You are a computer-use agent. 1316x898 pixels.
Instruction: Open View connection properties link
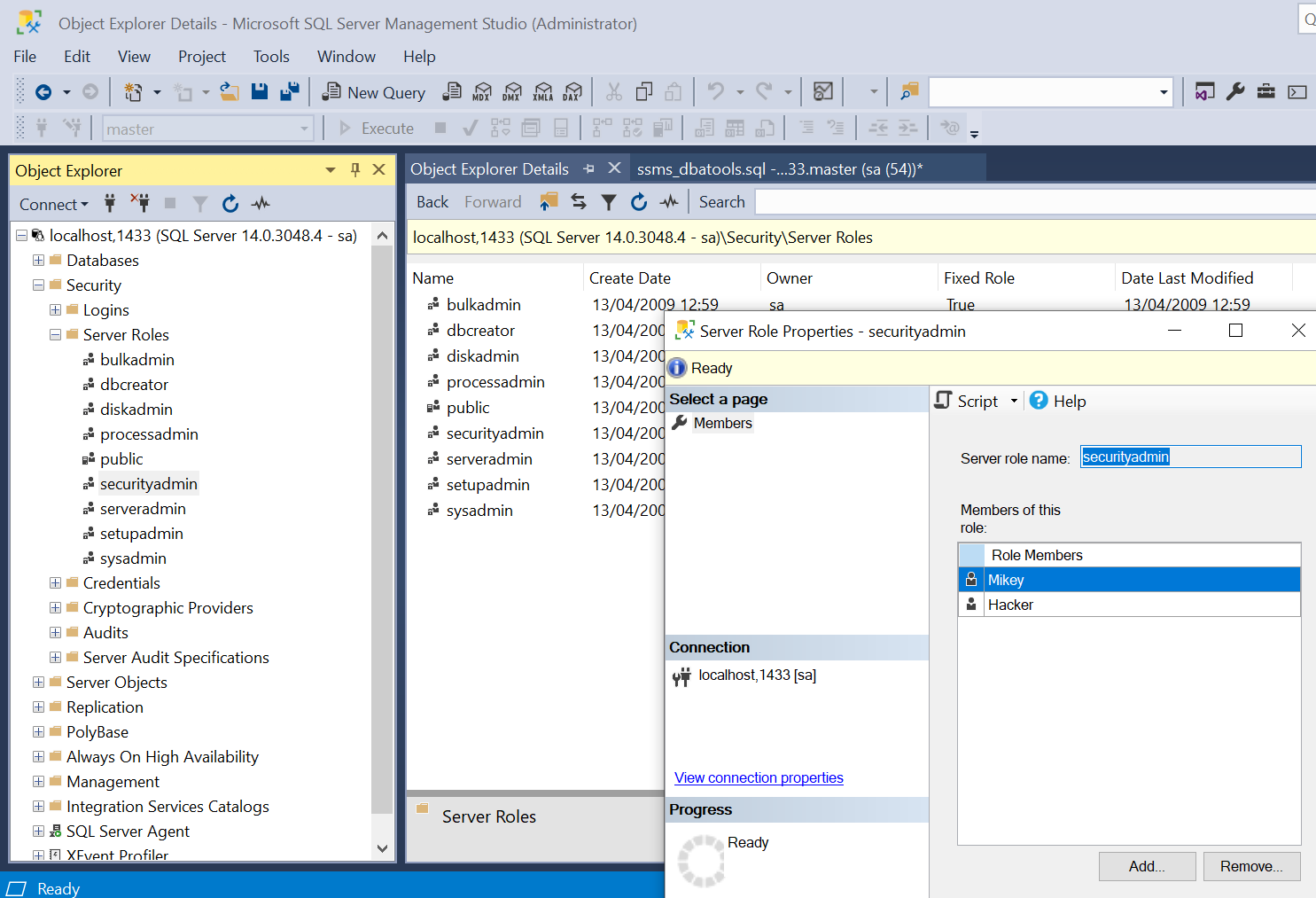coord(759,777)
